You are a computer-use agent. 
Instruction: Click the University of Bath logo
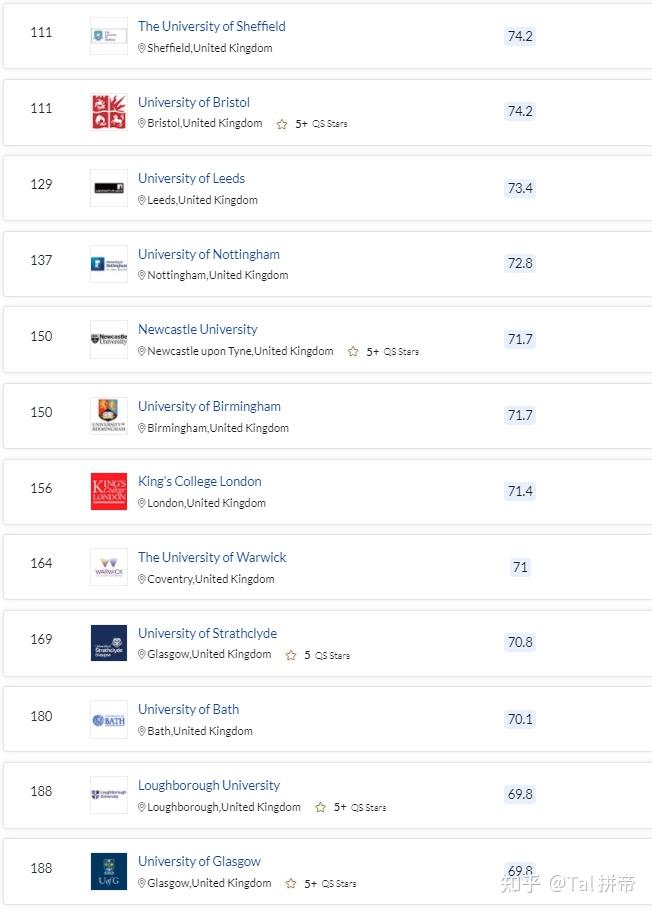pos(108,720)
